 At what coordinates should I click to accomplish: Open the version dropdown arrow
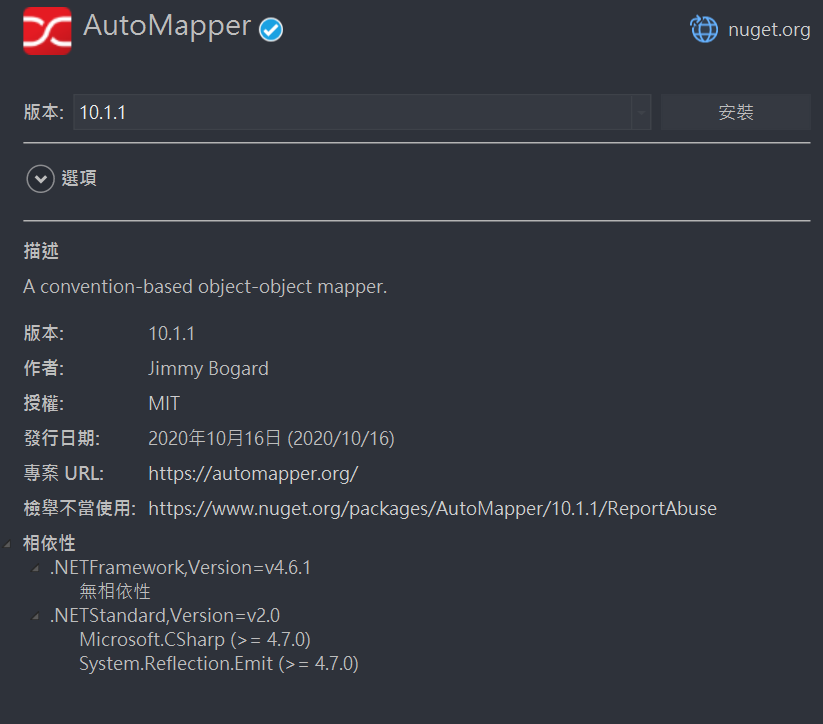pos(641,112)
